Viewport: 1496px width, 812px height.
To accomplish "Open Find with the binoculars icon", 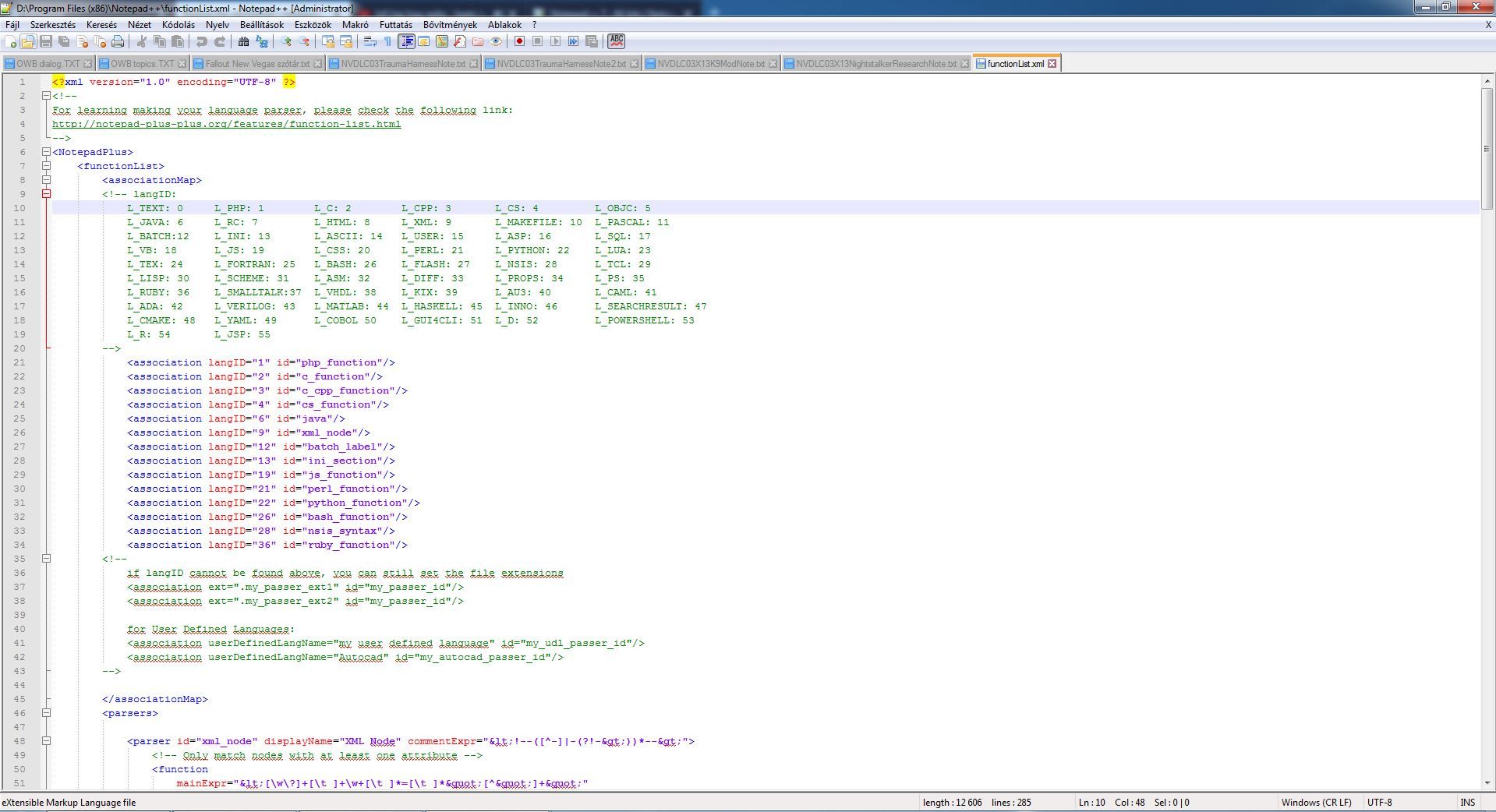I will coord(243,41).
